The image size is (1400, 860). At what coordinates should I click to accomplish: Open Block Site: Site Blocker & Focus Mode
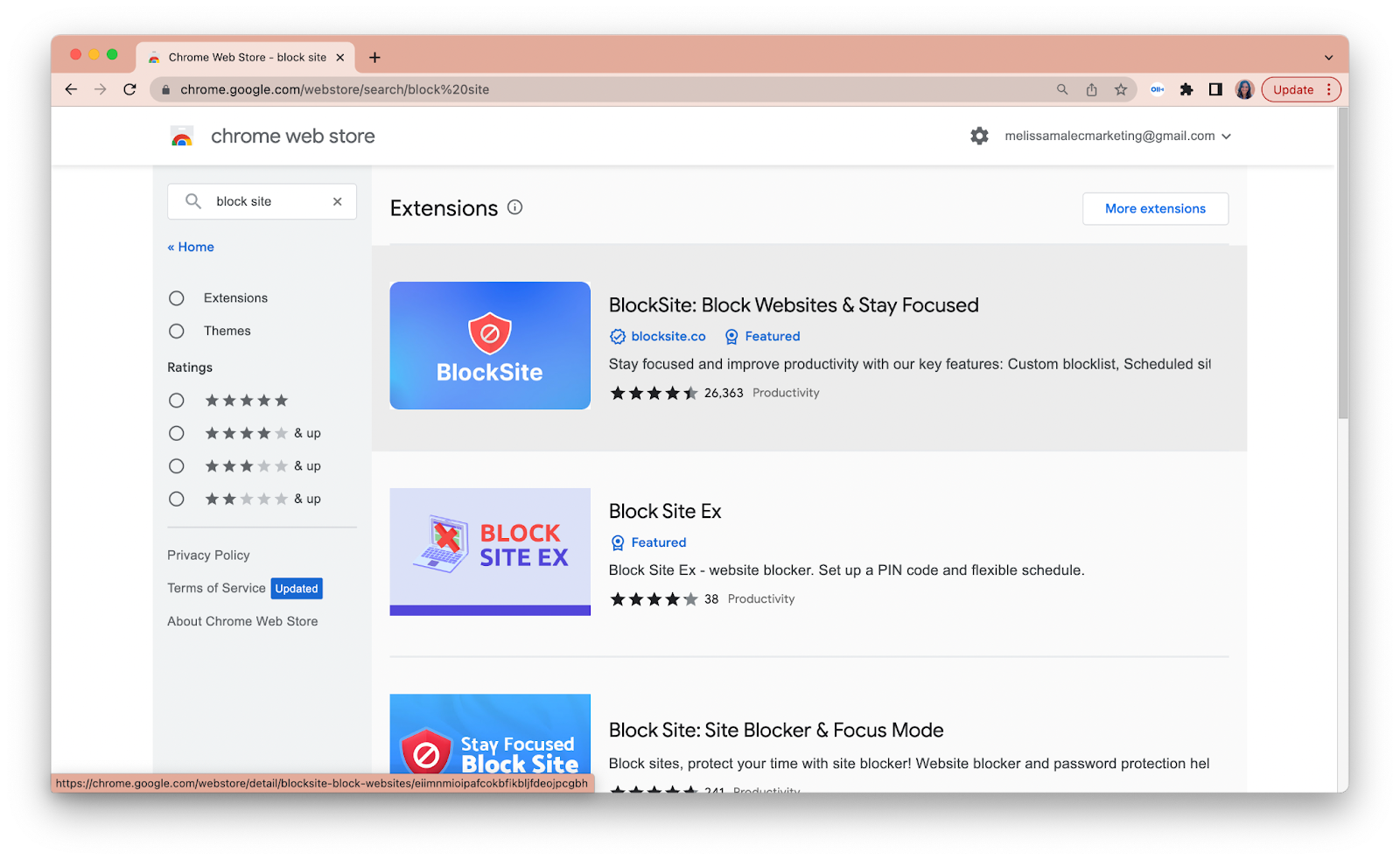(776, 731)
